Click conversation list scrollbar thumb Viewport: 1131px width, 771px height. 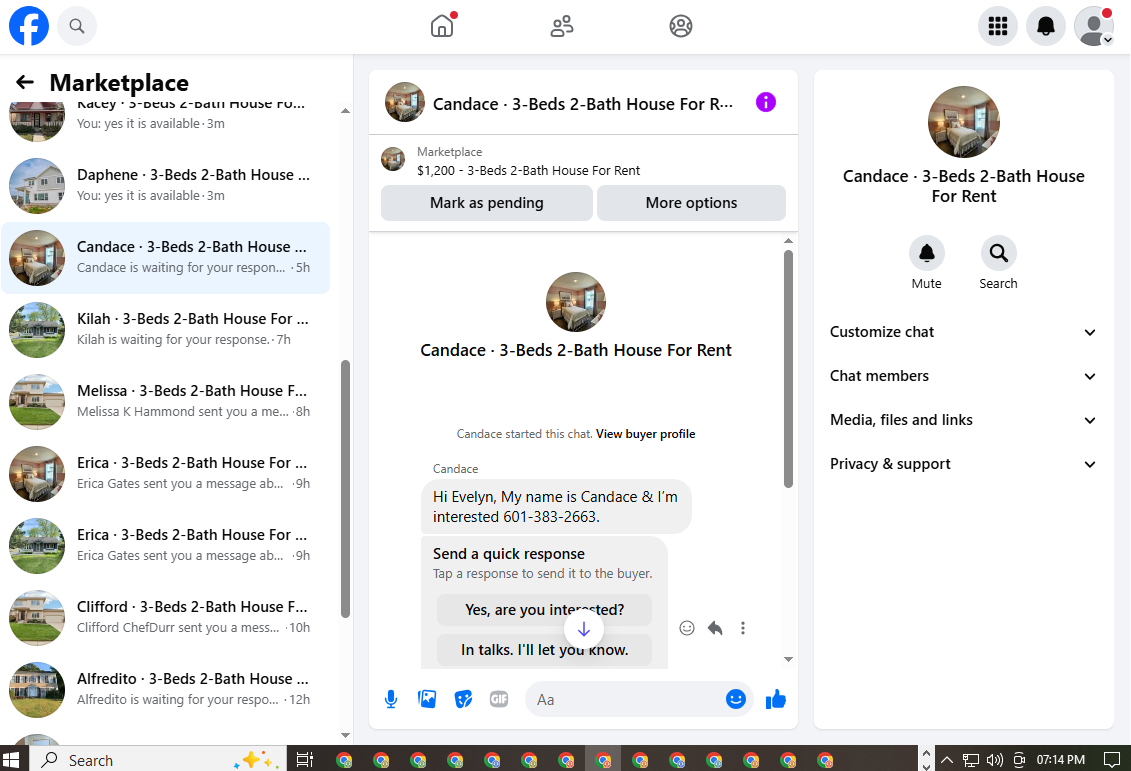(x=346, y=489)
